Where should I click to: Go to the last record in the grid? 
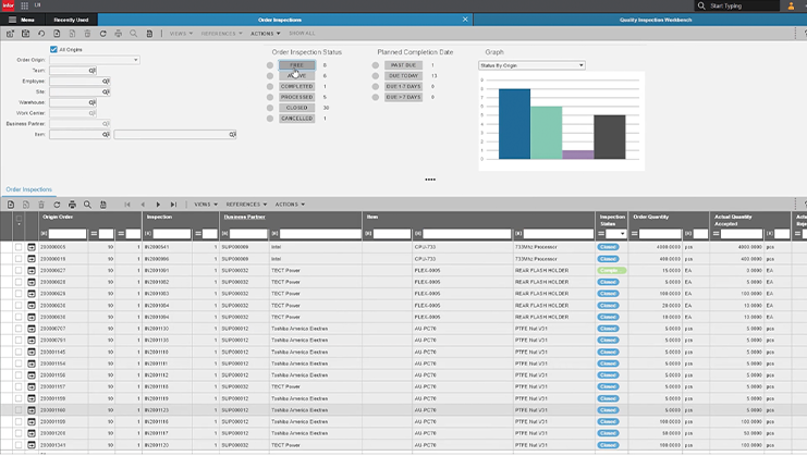point(174,204)
